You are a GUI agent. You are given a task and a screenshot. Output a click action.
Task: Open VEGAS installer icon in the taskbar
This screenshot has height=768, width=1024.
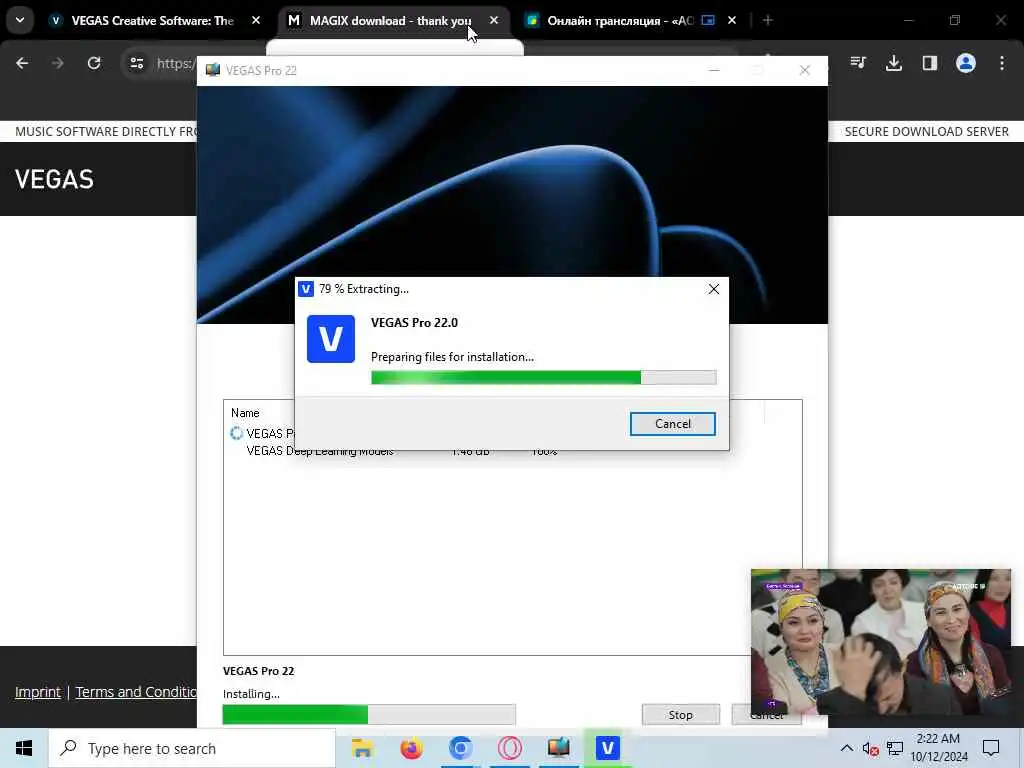(x=558, y=748)
